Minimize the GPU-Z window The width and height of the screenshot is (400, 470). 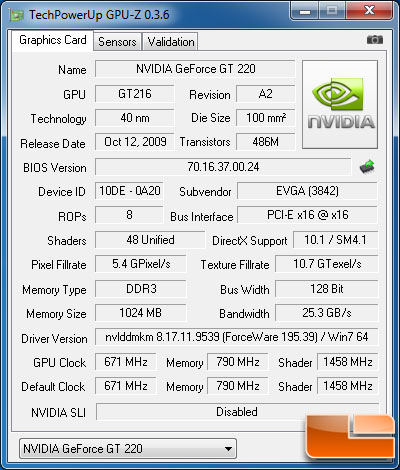pyautogui.click(x=305, y=12)
